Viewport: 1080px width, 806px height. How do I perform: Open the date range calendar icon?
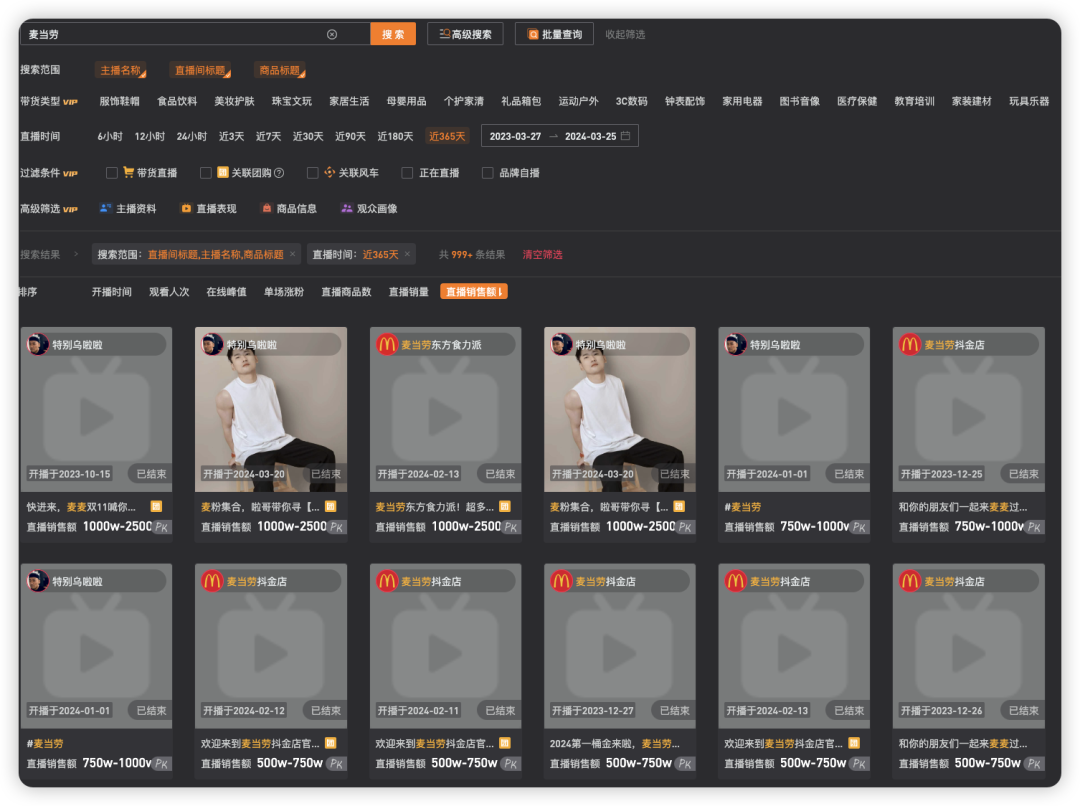[x=626, y=136]
